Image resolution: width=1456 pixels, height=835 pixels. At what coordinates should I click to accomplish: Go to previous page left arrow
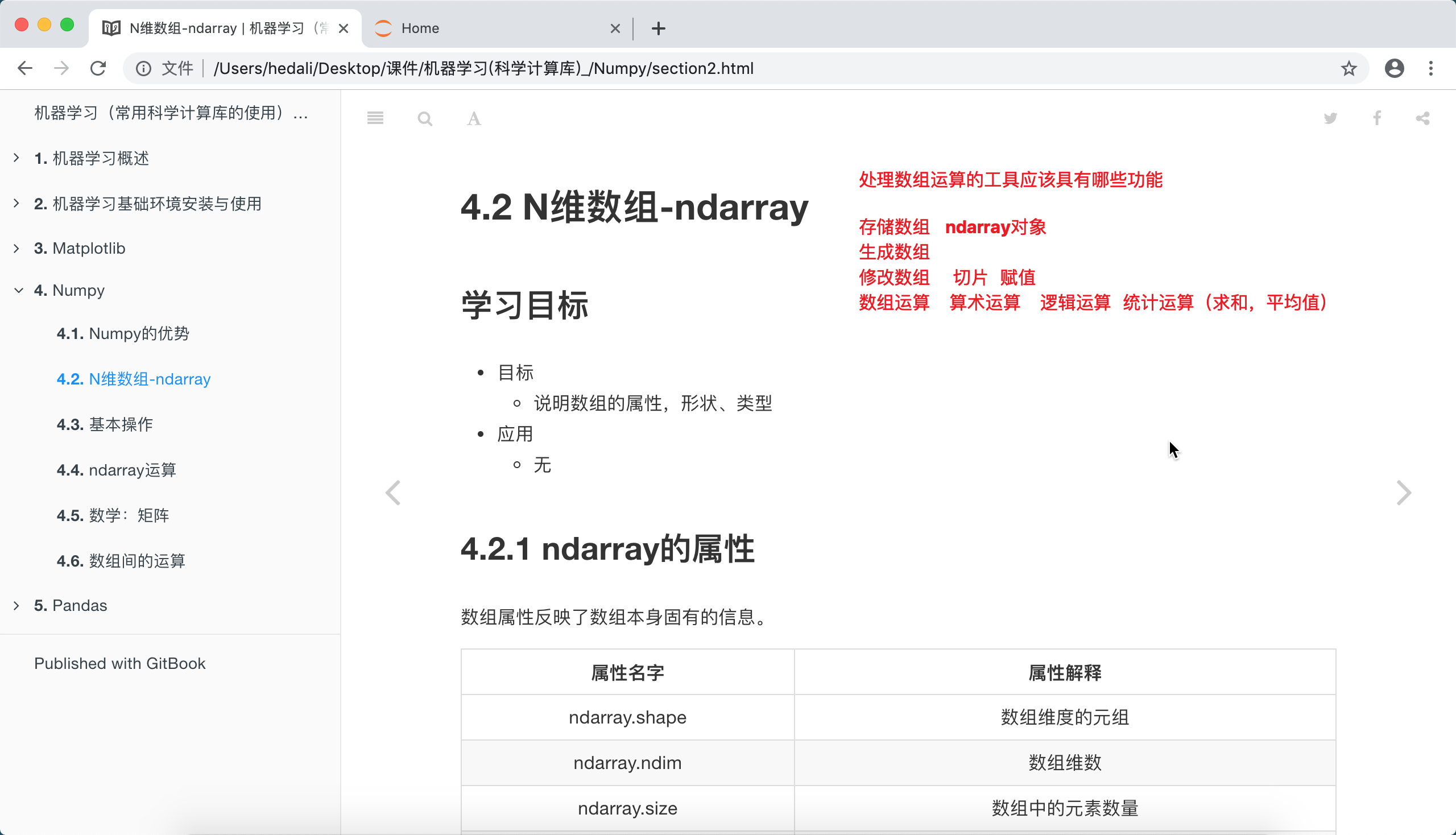pos(393,493)
